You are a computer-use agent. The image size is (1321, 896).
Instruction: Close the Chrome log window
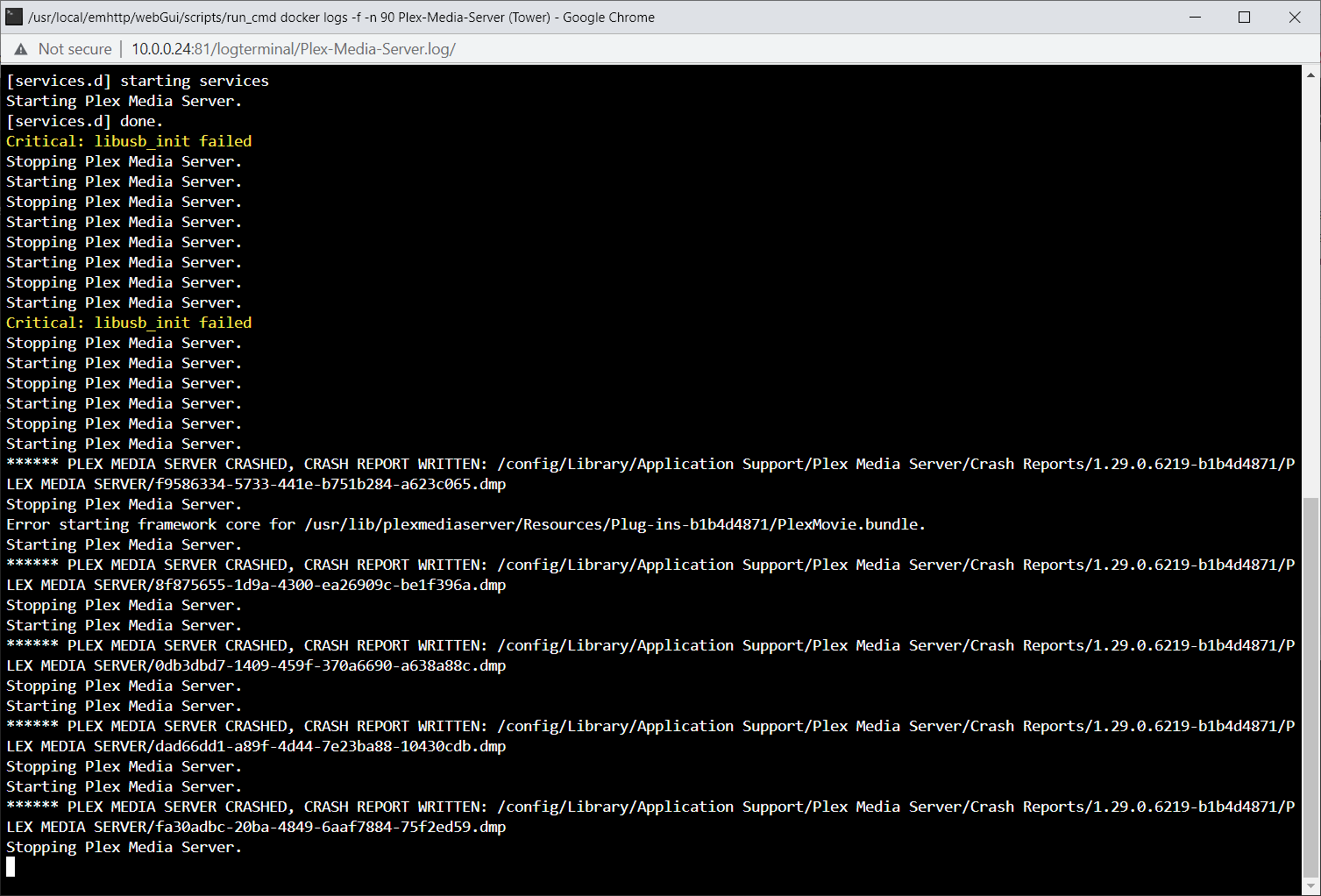point(1295,17)
